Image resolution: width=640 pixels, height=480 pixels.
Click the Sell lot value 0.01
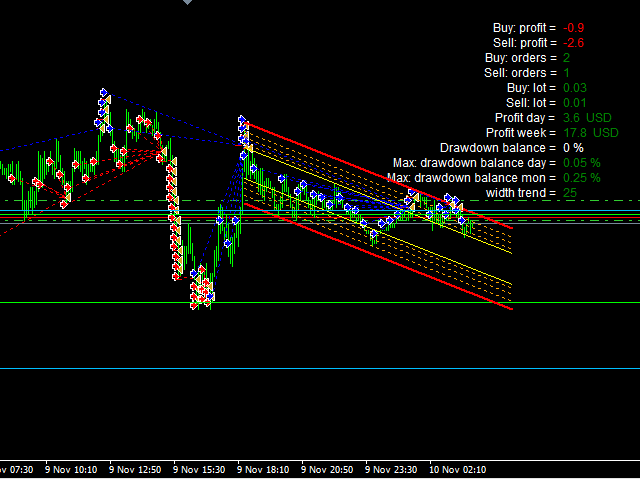tap(575, 103)
